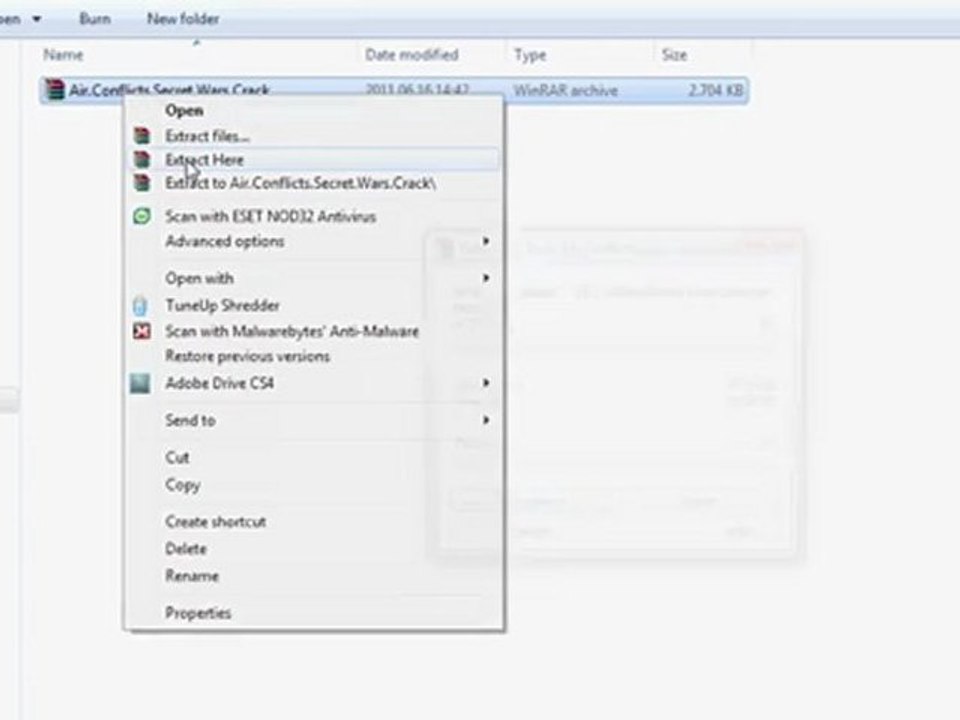Open the dropdown arrow beside Open in toolbar
960x720 pixels.
[x=37, y=19]
